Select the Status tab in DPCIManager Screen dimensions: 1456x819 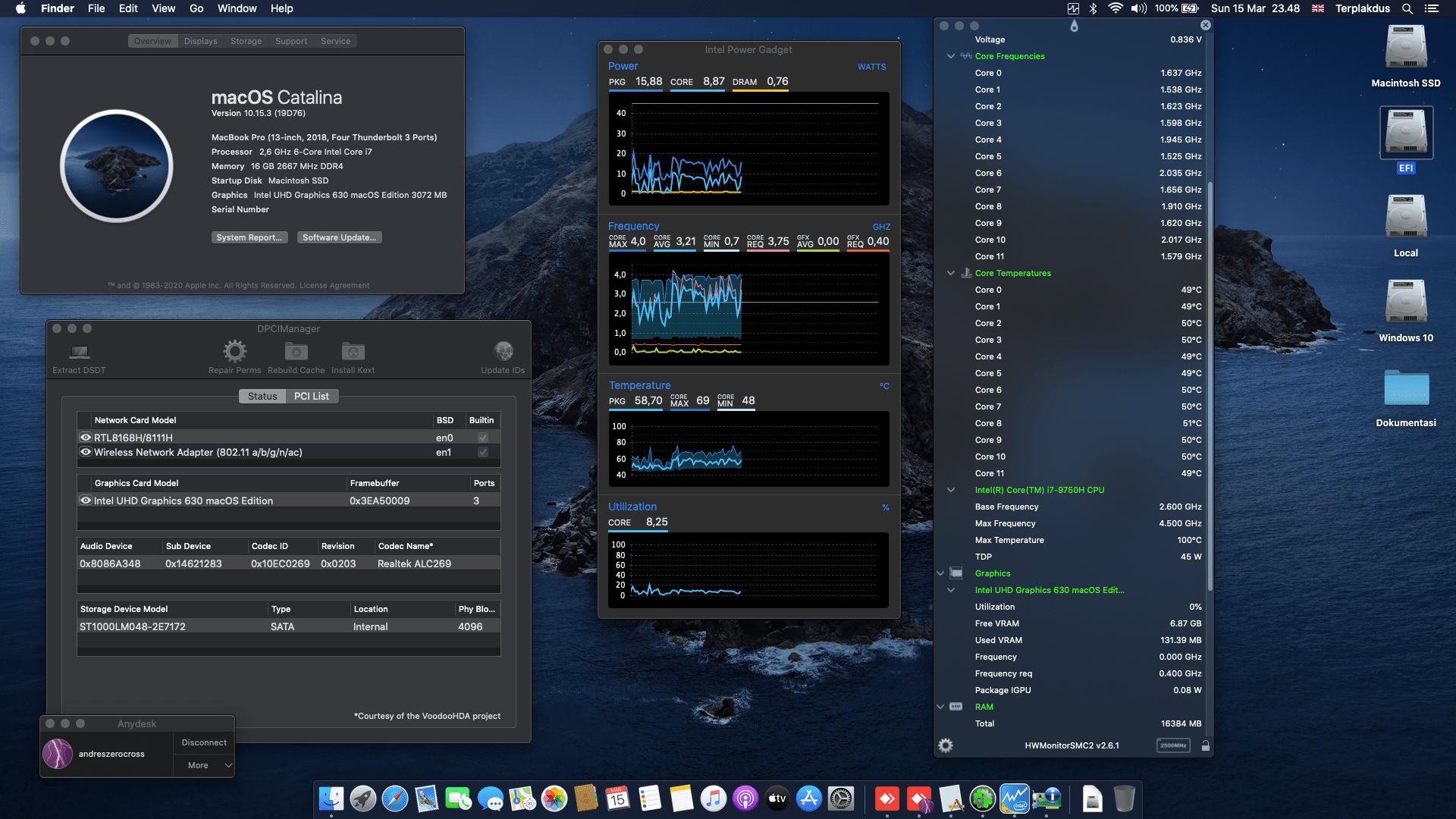click(262, 397)
